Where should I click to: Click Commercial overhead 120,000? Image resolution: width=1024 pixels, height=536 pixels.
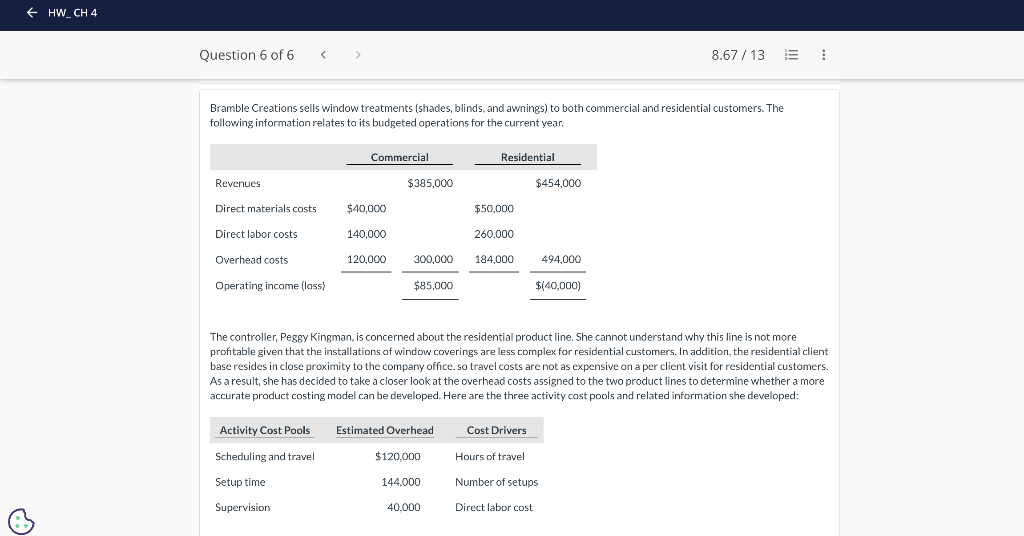[x=366, y=260]
